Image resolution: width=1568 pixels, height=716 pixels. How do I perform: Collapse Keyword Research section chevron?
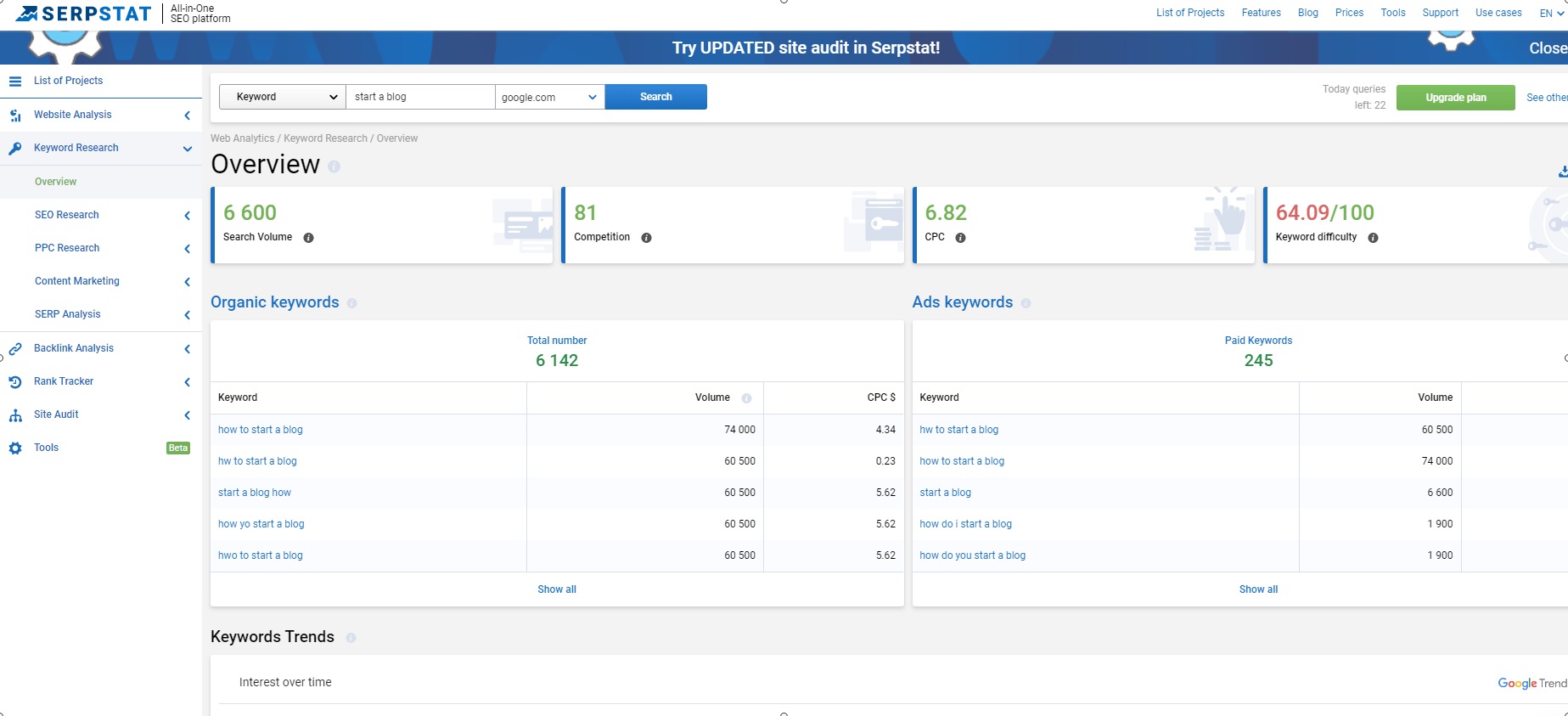pyautogui.click(x=188, y=149)
